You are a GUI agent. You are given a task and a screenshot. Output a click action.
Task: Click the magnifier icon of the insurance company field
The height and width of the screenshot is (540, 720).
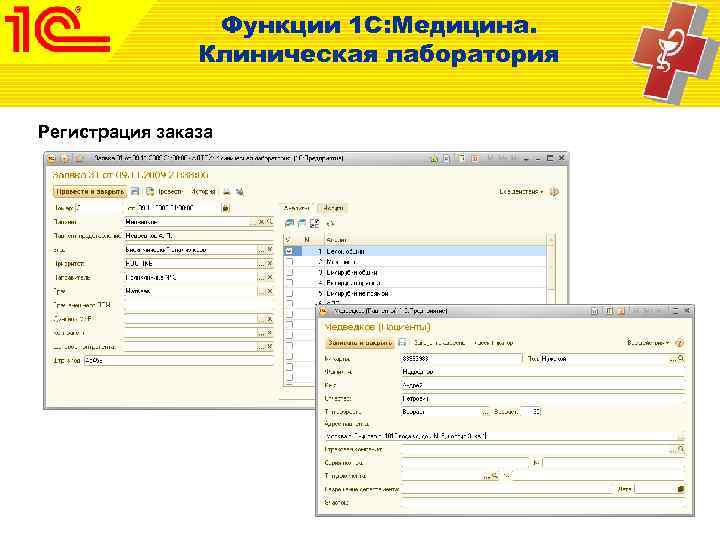[681, 450]
